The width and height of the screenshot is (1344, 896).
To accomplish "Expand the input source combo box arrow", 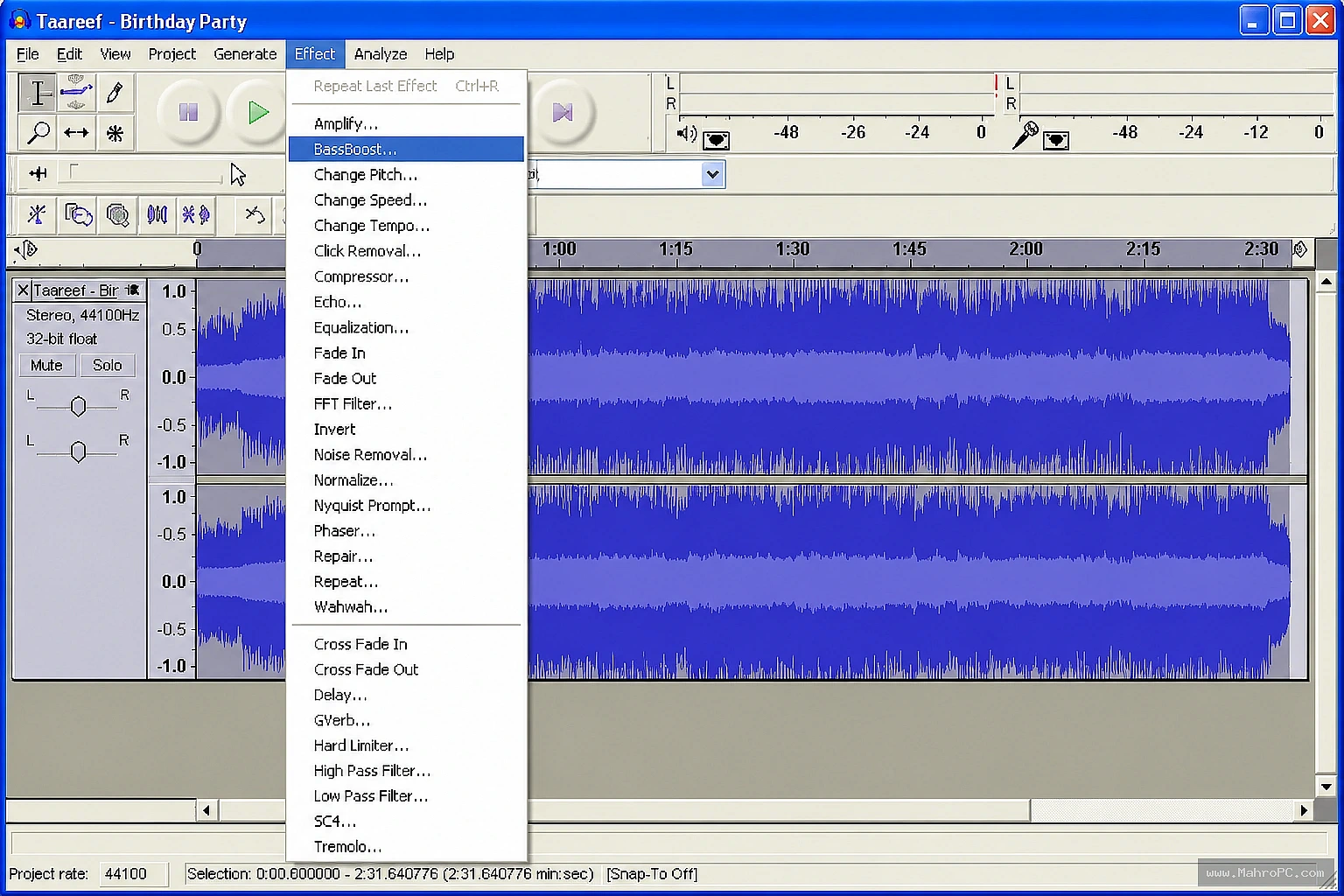I will click(x=712, y=174).
